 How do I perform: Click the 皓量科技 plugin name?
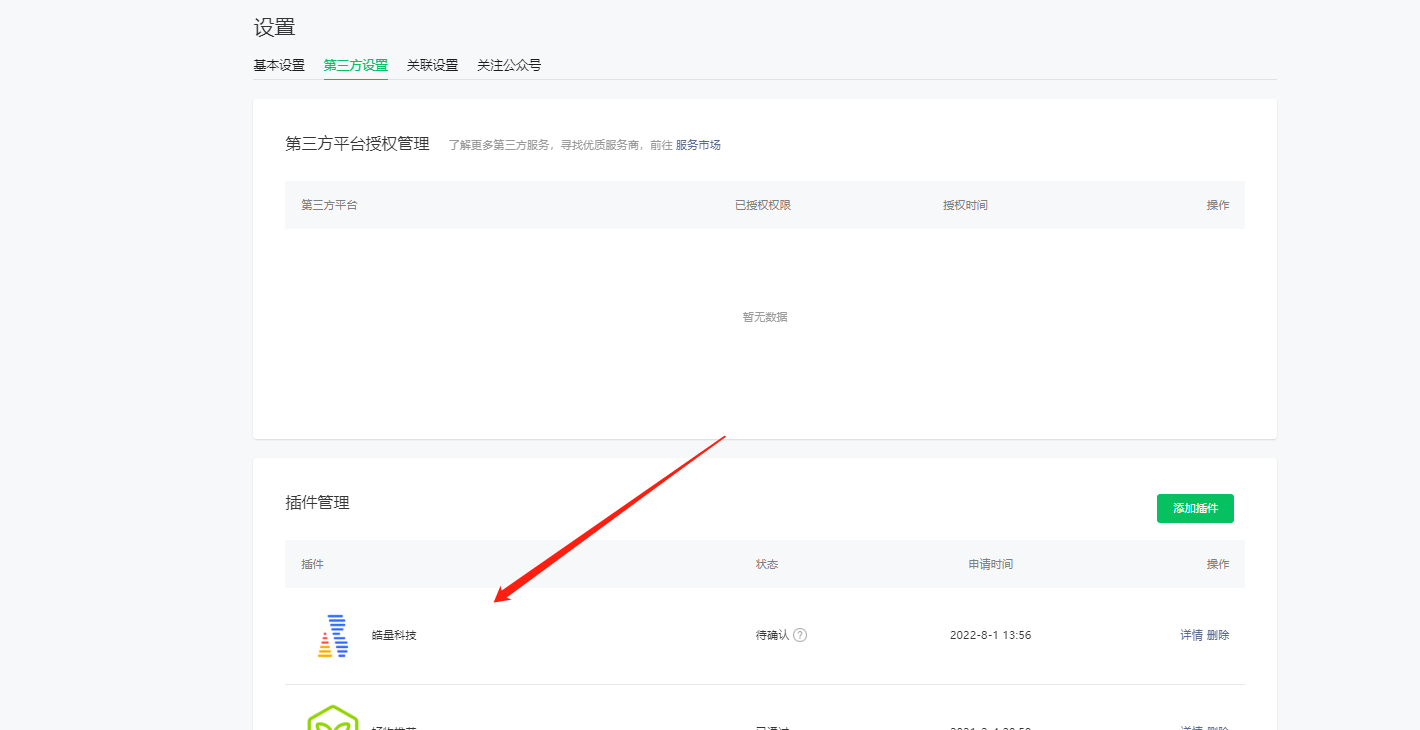tap(394, 635)
